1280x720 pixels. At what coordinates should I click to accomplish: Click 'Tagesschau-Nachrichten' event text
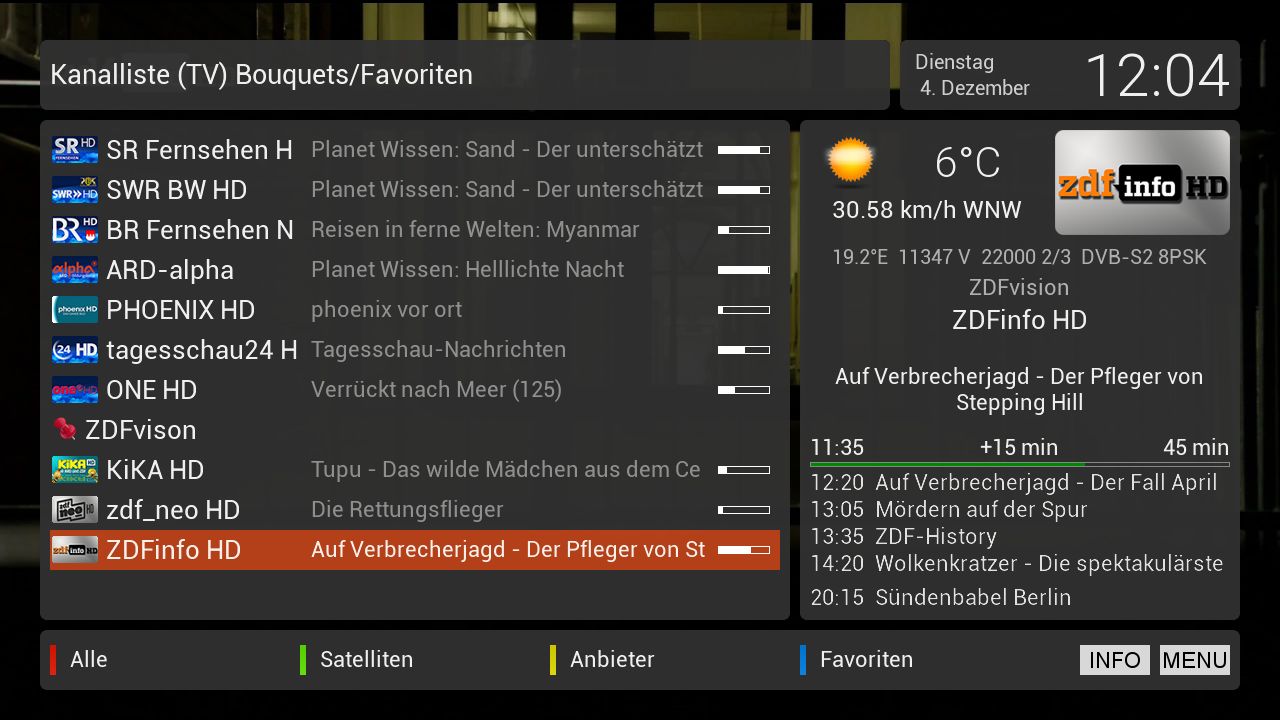click(x=438, y=350)
